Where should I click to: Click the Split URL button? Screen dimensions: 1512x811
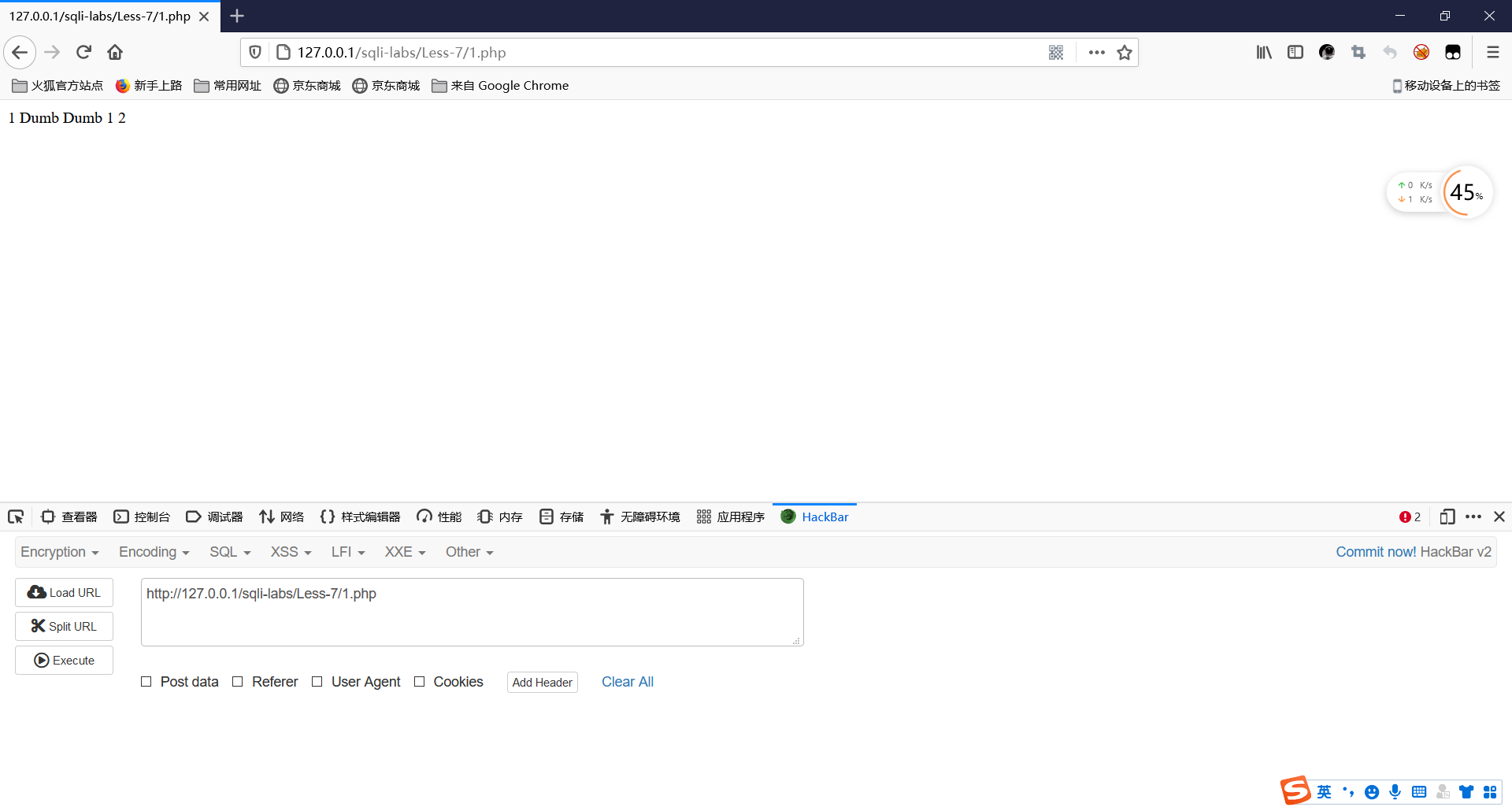click(64, 627)
